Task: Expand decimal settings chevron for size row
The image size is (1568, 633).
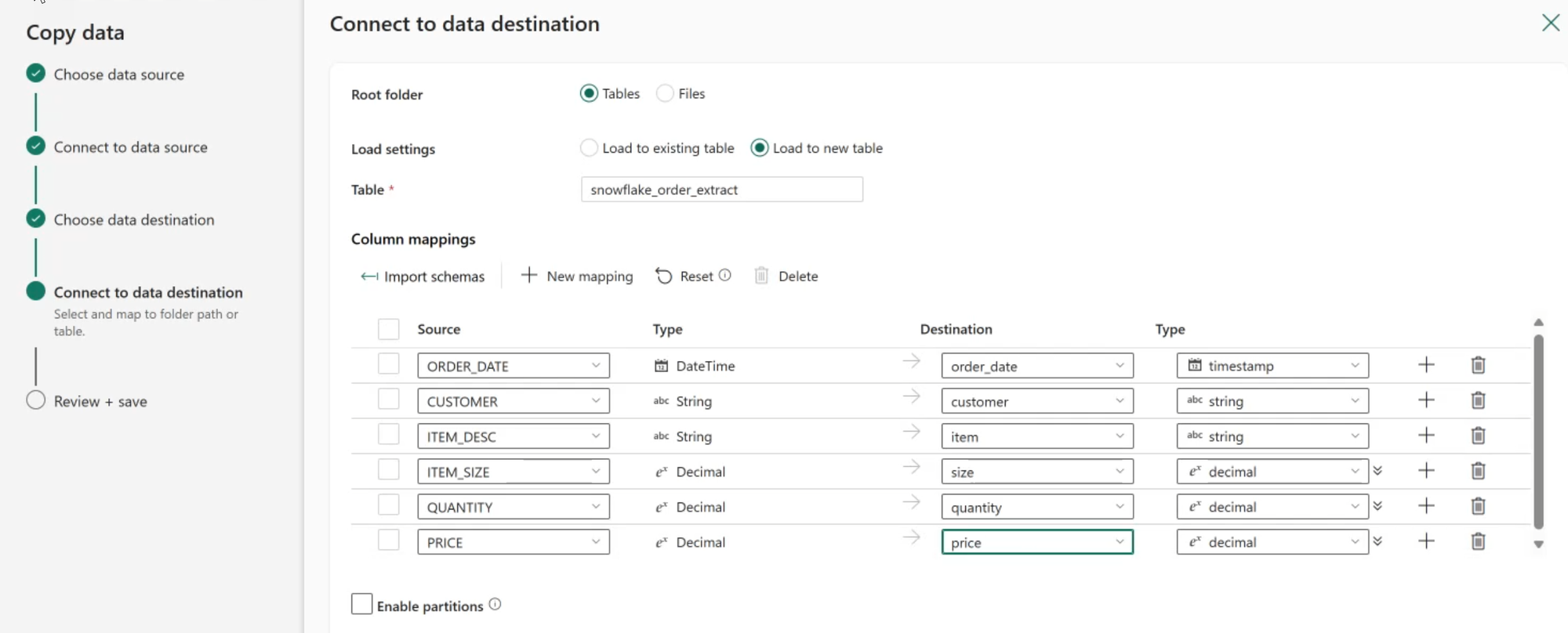Action: 1377,471
